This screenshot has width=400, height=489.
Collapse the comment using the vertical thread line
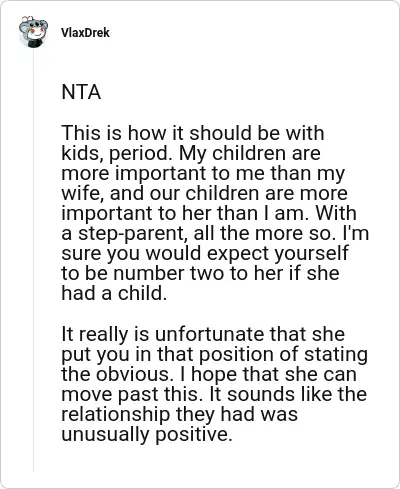pos(33,260)
